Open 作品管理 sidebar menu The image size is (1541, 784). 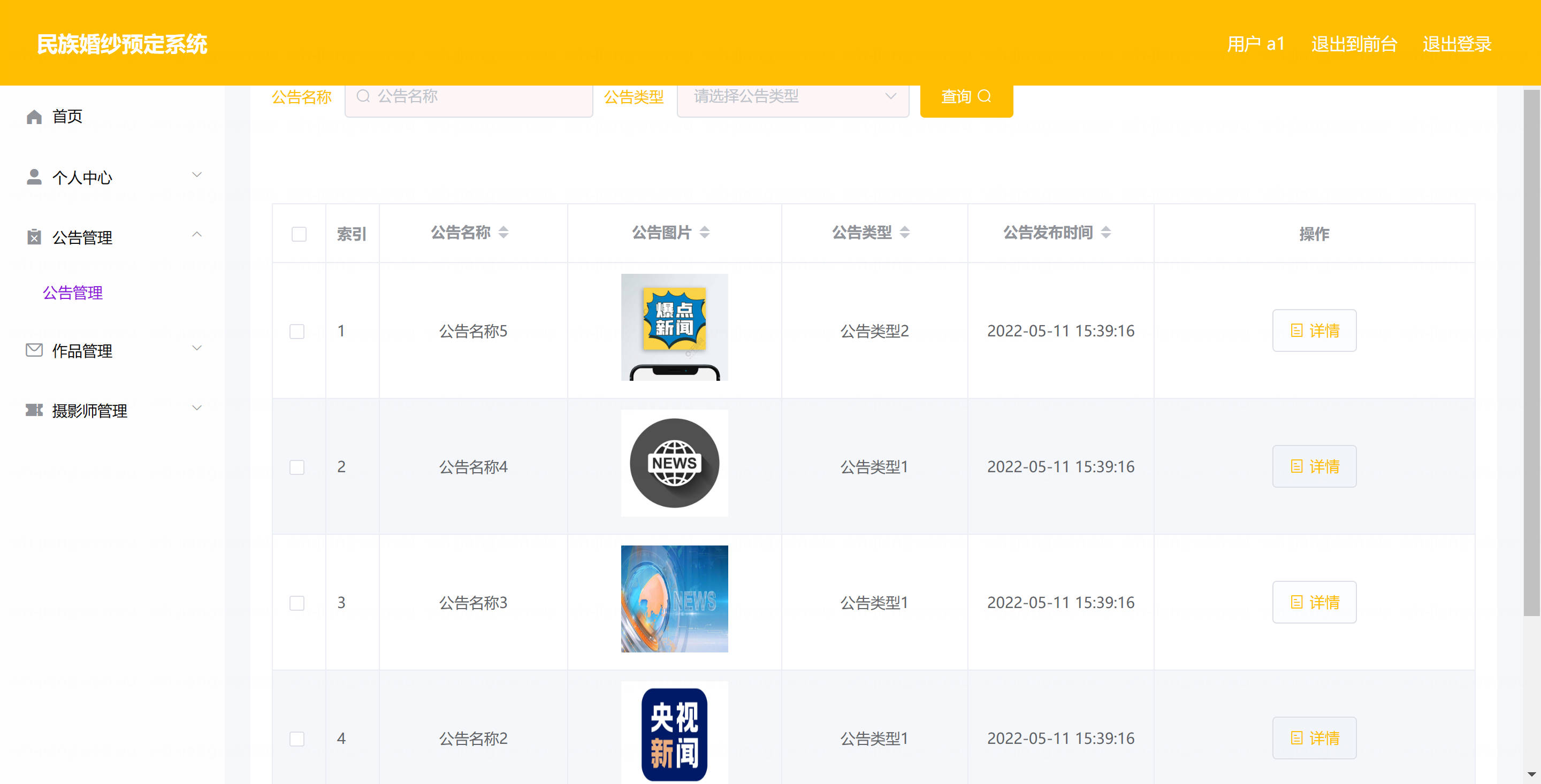[x=112, y=350]
